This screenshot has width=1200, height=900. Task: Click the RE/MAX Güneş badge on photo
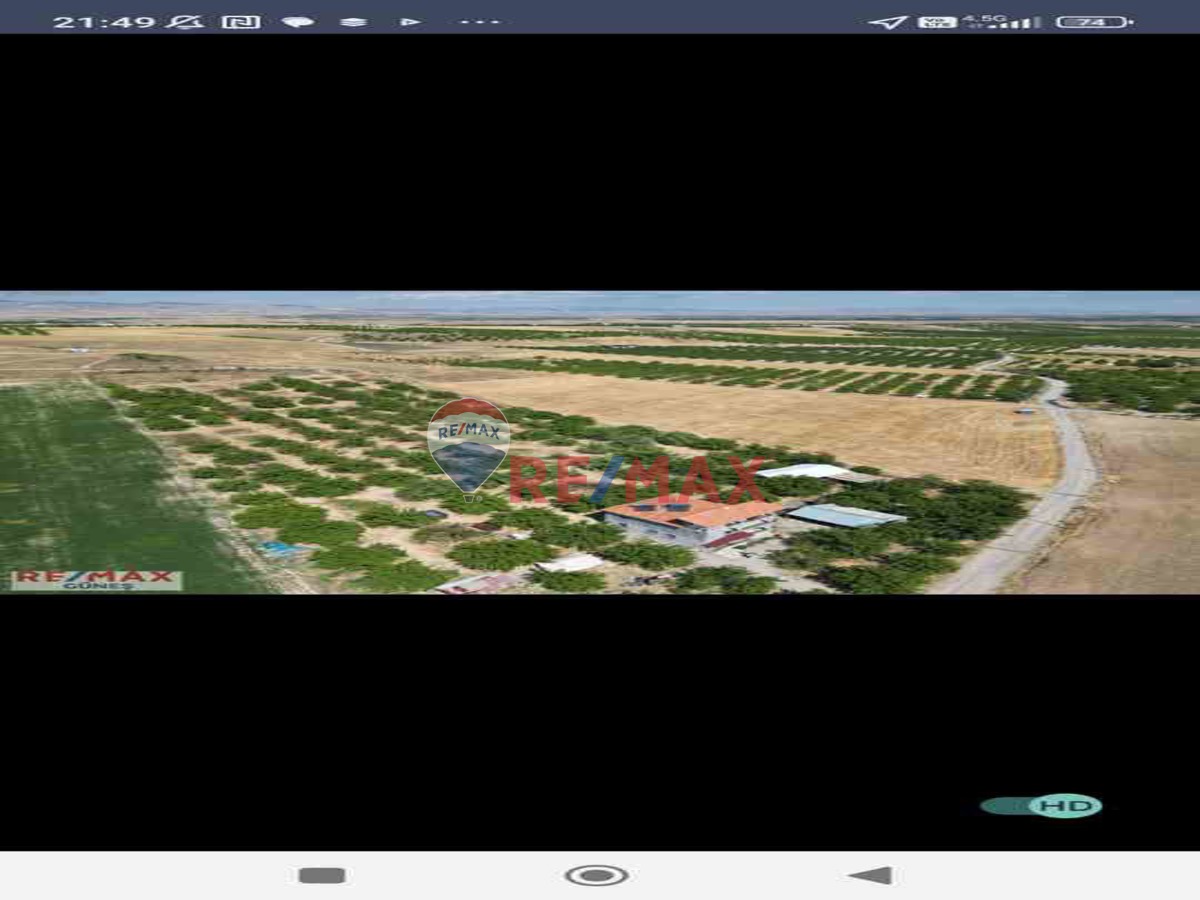click(x=96, y=580)
